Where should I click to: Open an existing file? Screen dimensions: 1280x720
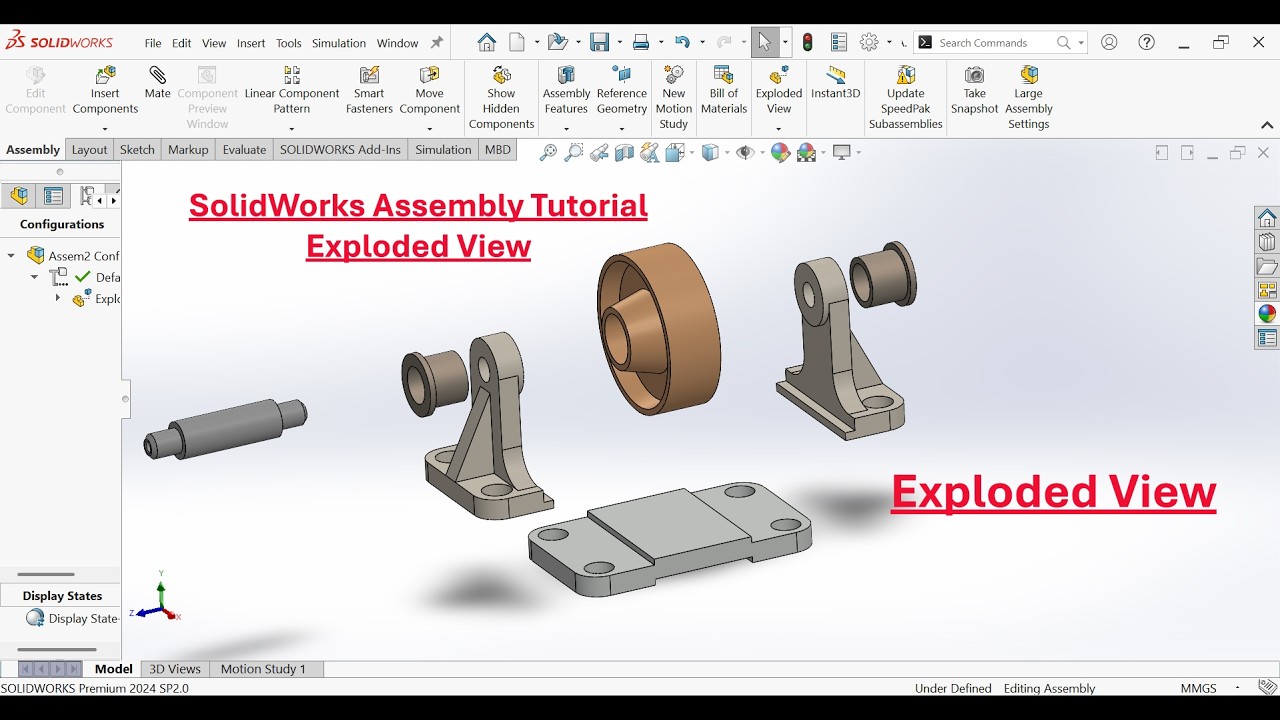point(557,42)
